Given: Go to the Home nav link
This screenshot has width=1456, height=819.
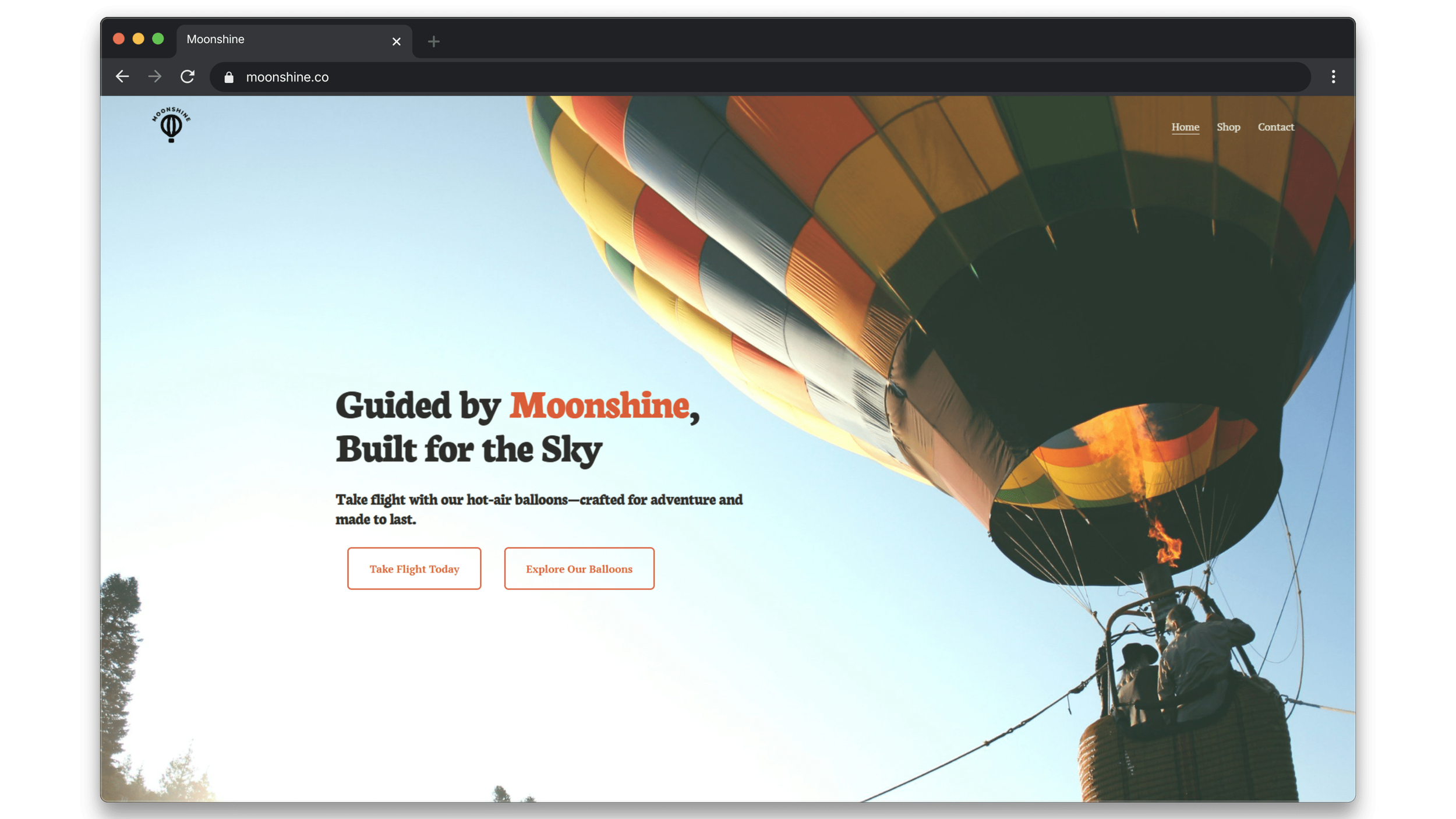Looking at the screenshot, I should [x=1185, y=127].
